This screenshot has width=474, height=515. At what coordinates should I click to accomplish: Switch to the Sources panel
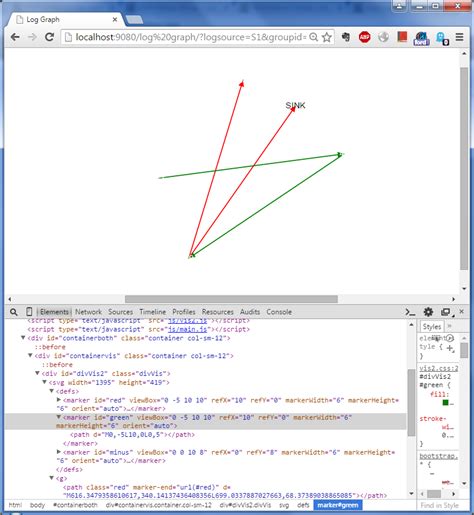(x=120, y=312)
